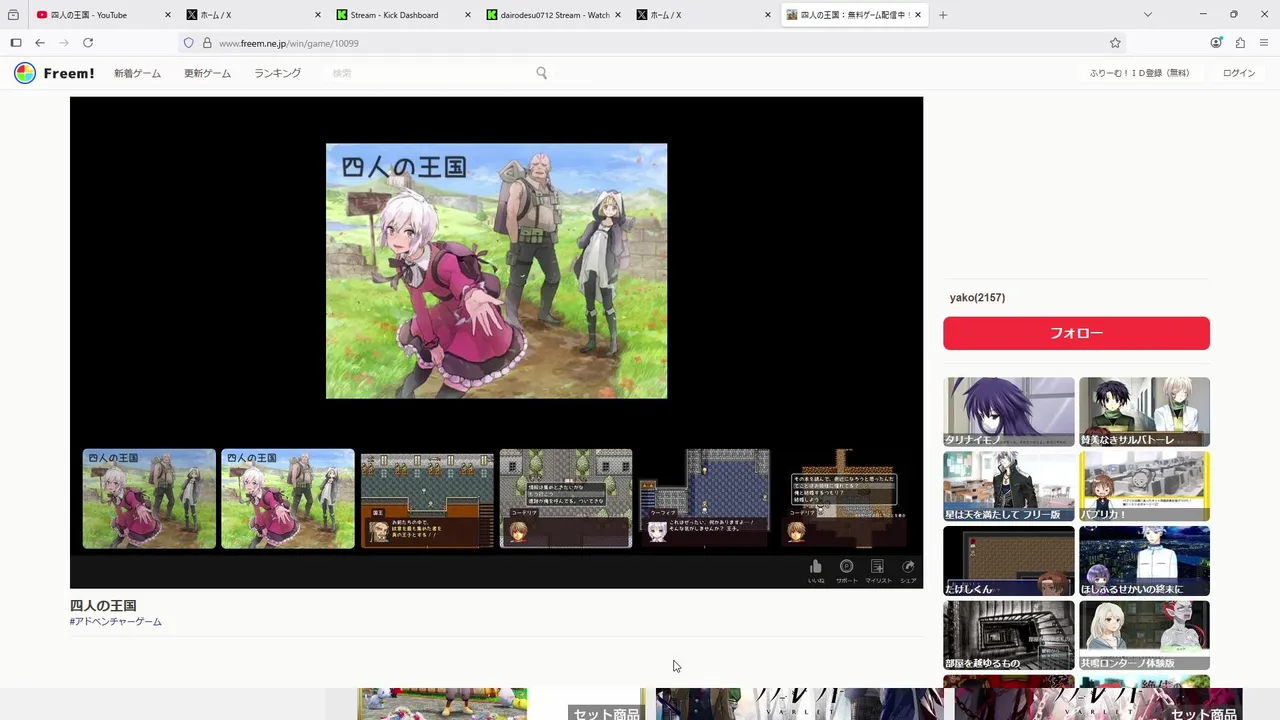Click the search magnifier icon
The width and height of the screenshot is (1280, 720).
tap(541, 73)
